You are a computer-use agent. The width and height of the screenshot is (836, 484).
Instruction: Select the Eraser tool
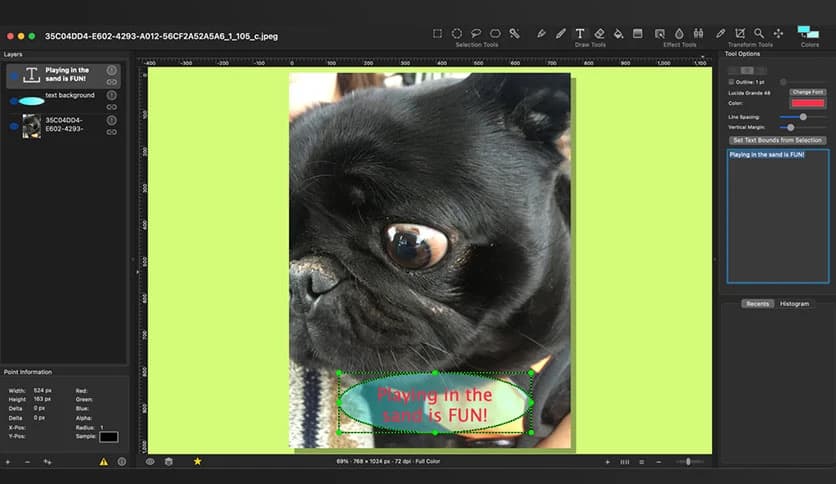click(x=599, y=33)
